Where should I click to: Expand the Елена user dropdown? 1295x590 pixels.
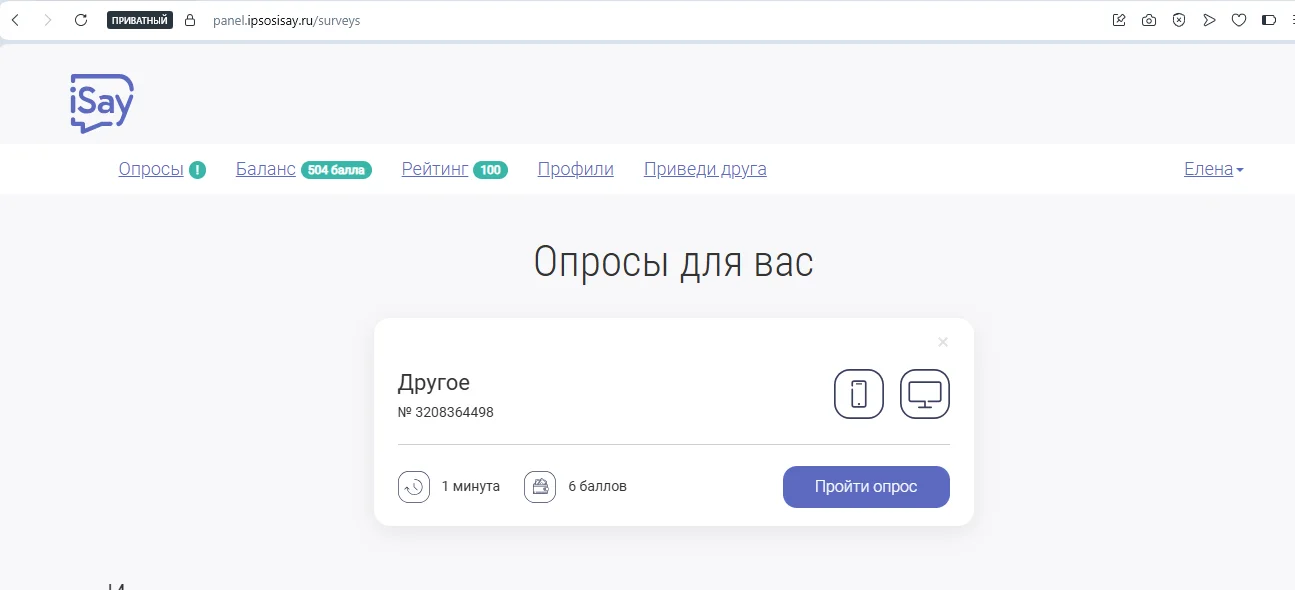point(1213,169)
